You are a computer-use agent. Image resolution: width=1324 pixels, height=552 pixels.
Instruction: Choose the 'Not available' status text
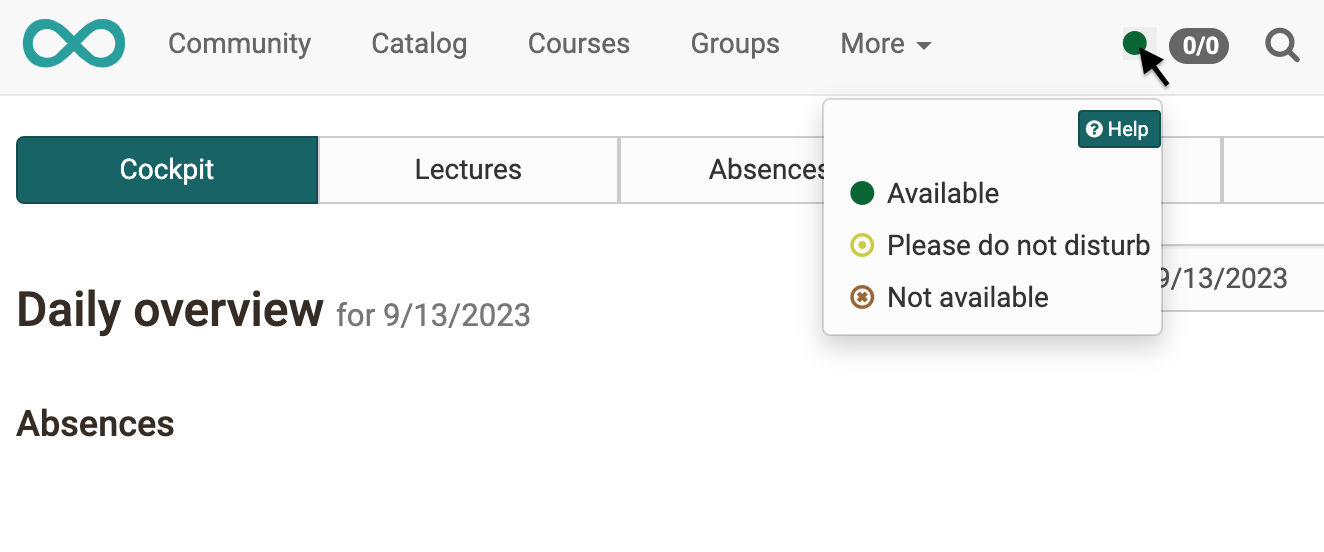967,297
